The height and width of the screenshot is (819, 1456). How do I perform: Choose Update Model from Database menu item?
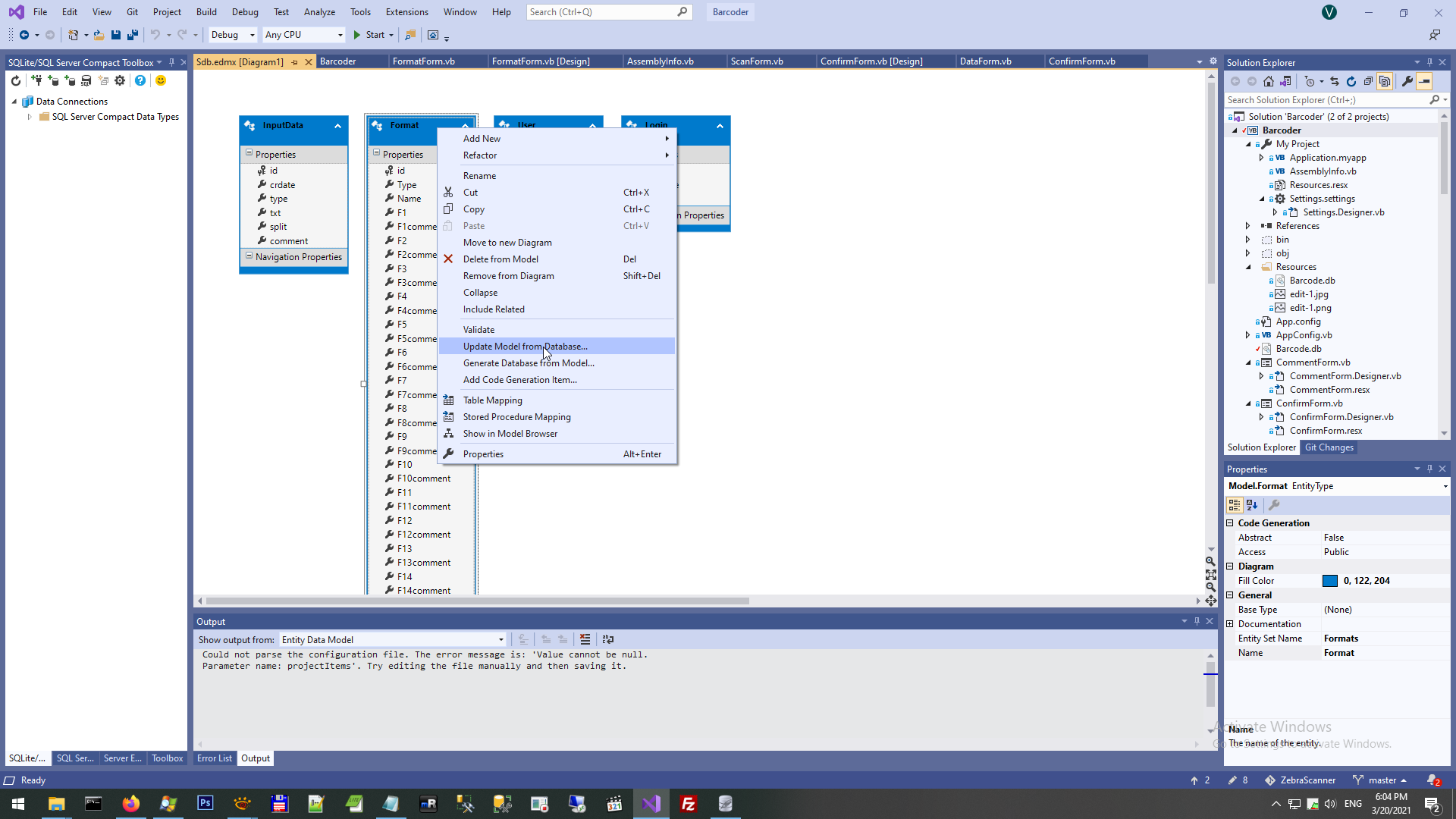[525, 347]
